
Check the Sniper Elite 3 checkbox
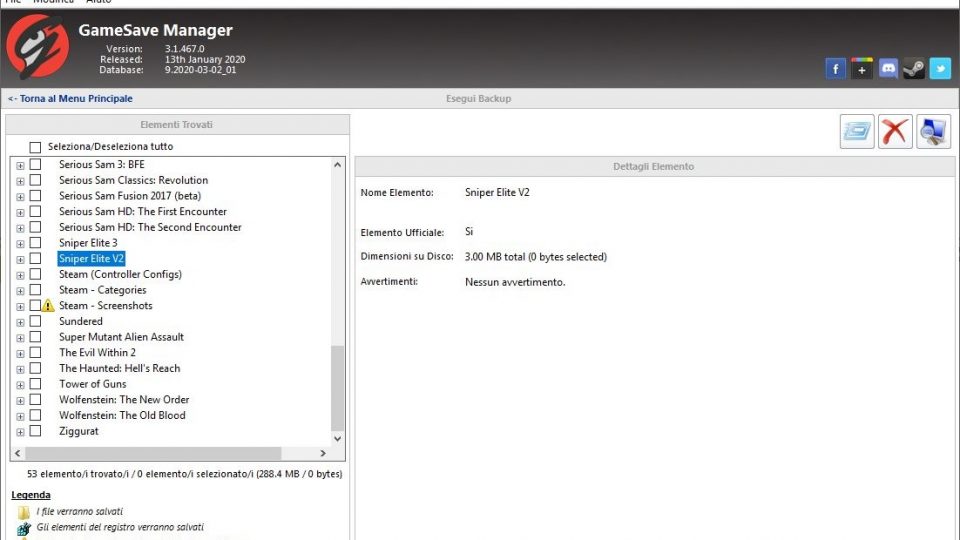pyautogui.click(x=35, y=243)
